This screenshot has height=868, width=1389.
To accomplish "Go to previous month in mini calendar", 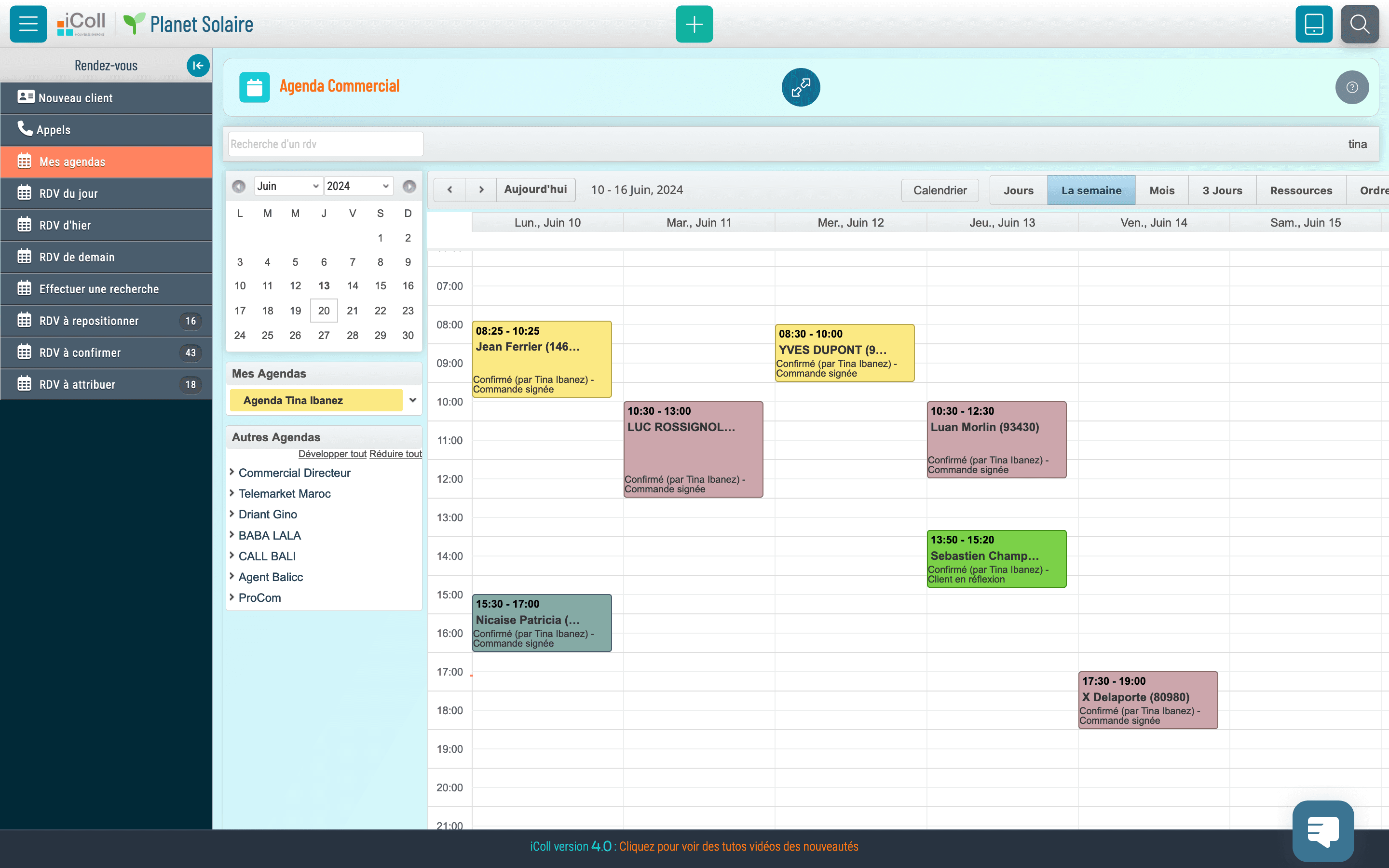I will point(238,186).
